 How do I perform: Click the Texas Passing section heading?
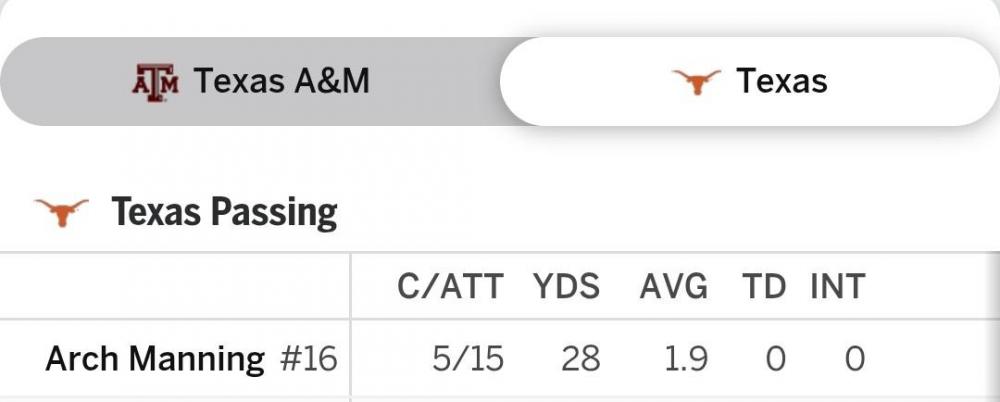click(224, 212)
